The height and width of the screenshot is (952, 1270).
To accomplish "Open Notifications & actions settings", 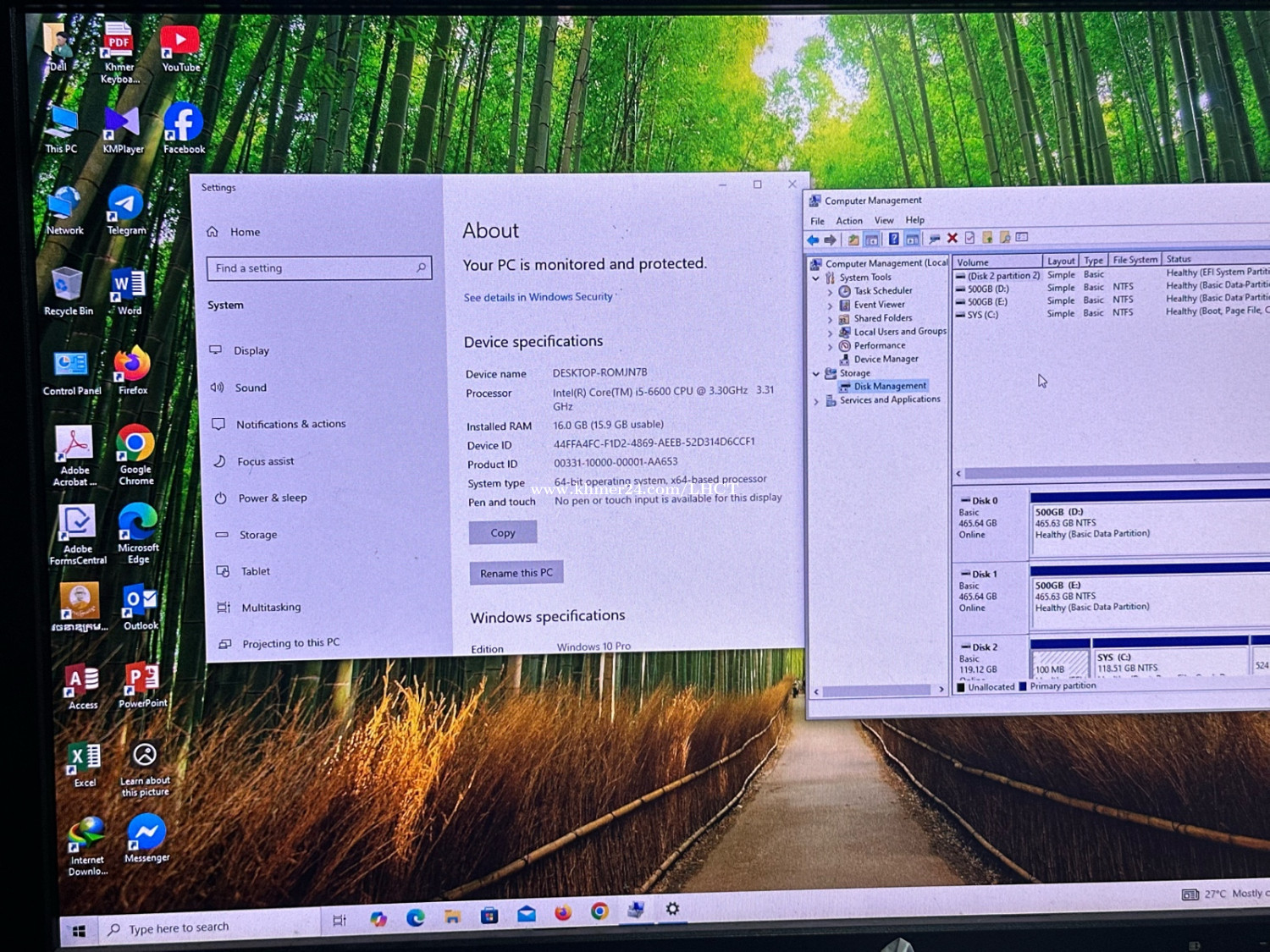I will 279,424.
